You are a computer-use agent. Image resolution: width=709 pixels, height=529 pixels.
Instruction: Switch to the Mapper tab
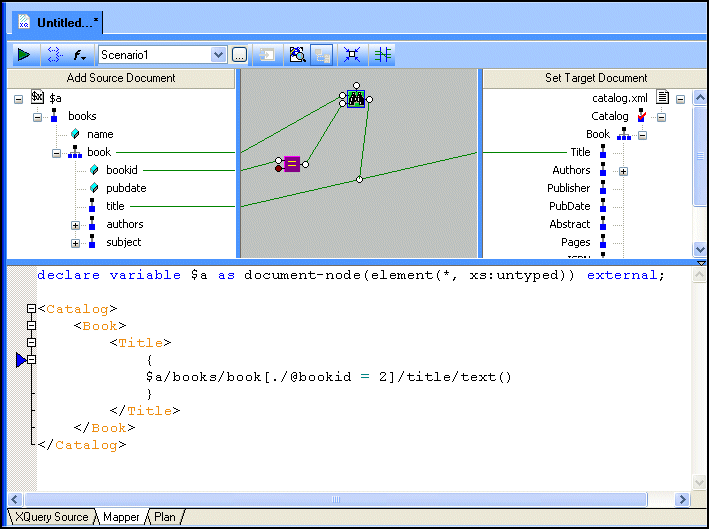121,517
